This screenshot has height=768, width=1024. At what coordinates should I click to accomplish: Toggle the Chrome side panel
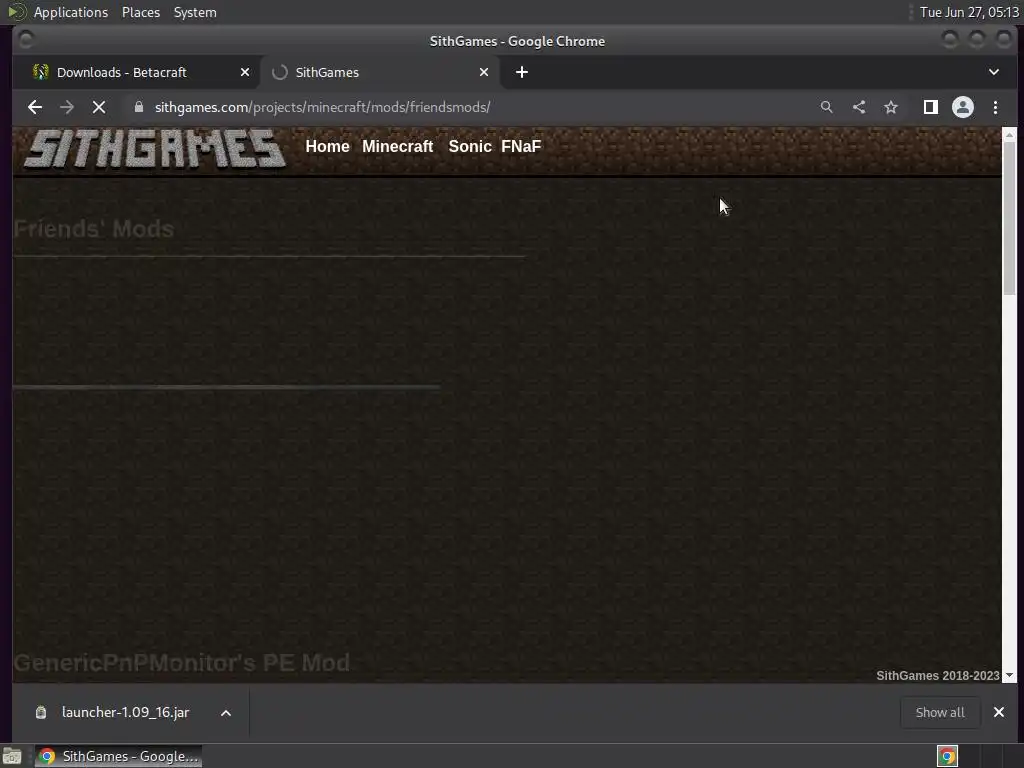(931, 107)
